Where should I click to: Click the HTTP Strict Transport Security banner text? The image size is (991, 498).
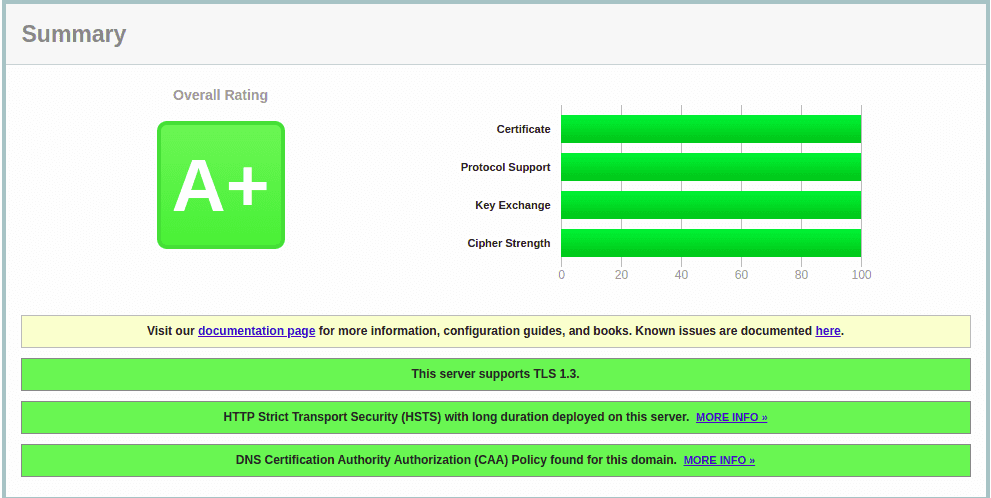456,417
